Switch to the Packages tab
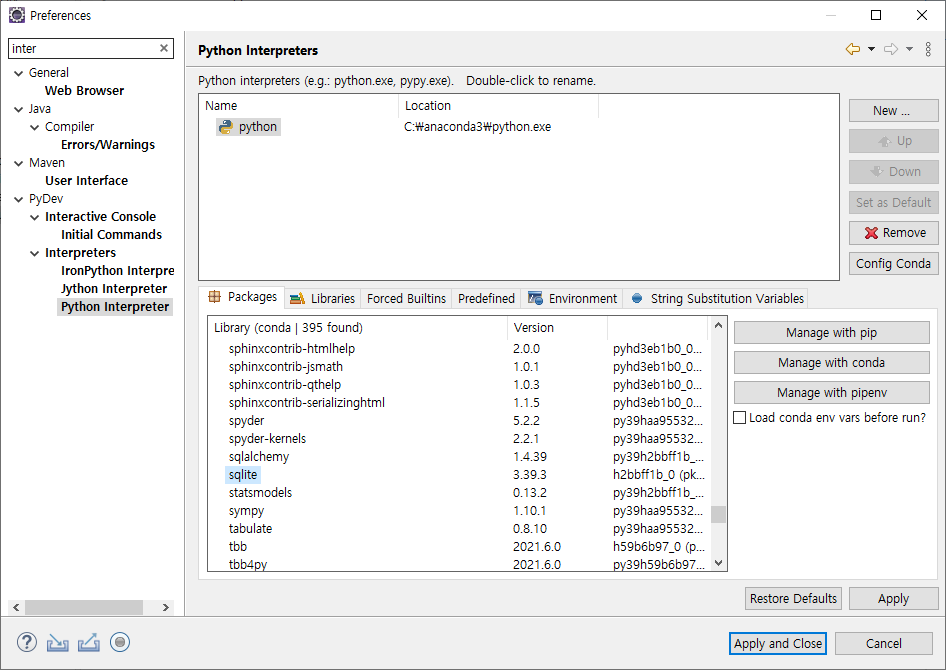Viewport: 946px width, 670px height. [242, 297]
